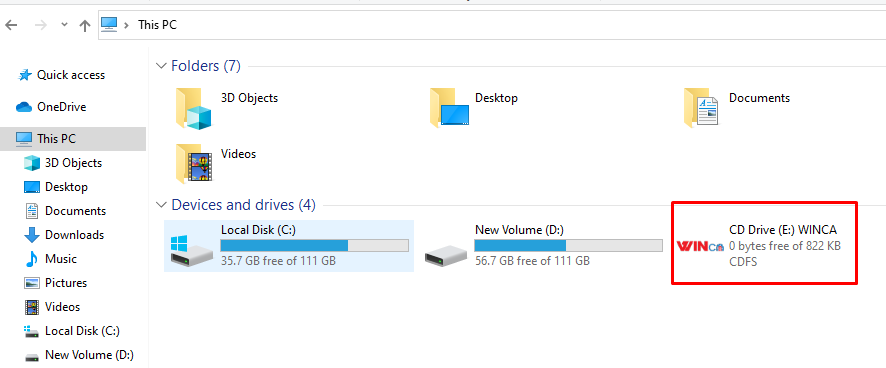886x368 pixels.
Task: Click the Documents icon in sidebar
Action: [x=32, y=211]
